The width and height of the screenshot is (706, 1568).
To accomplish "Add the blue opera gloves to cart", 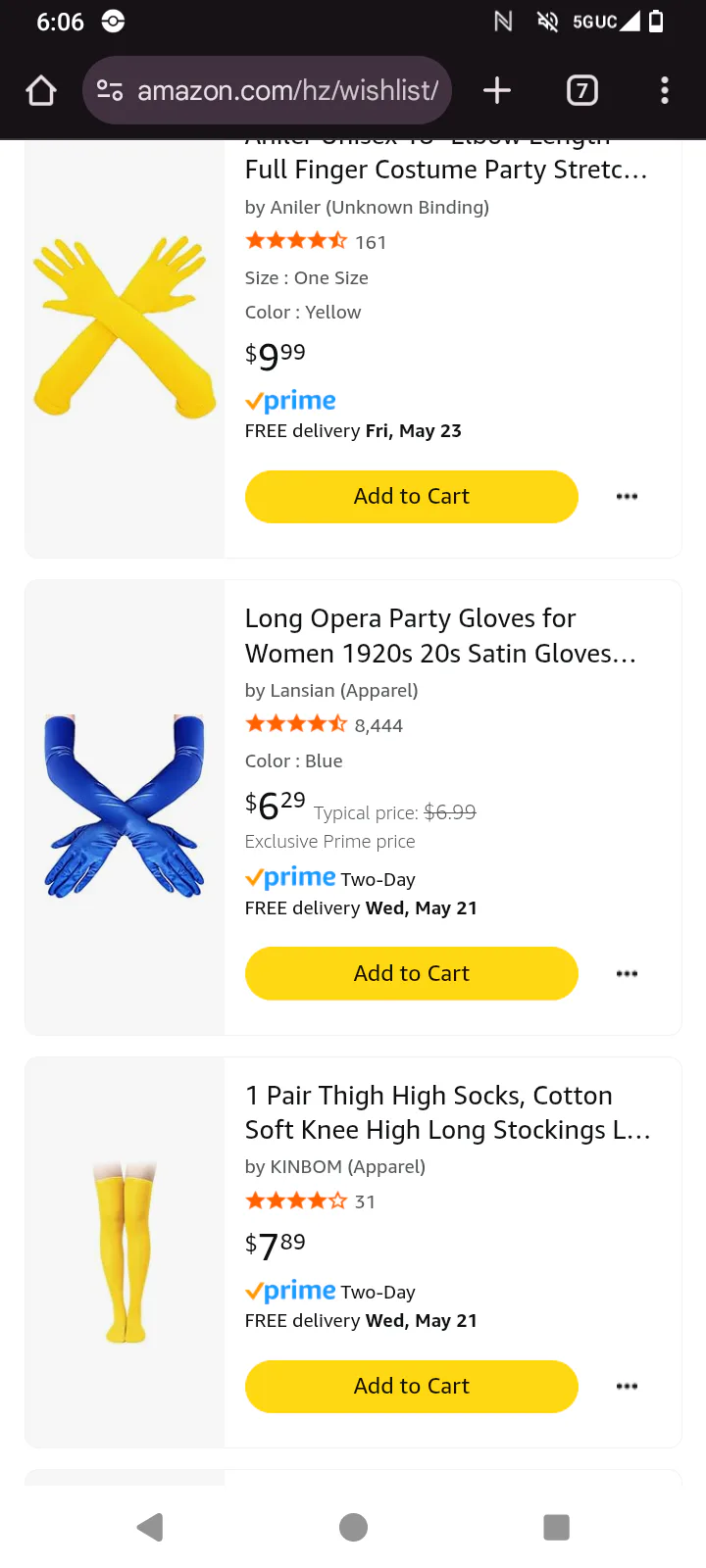I will pos(411,973).
